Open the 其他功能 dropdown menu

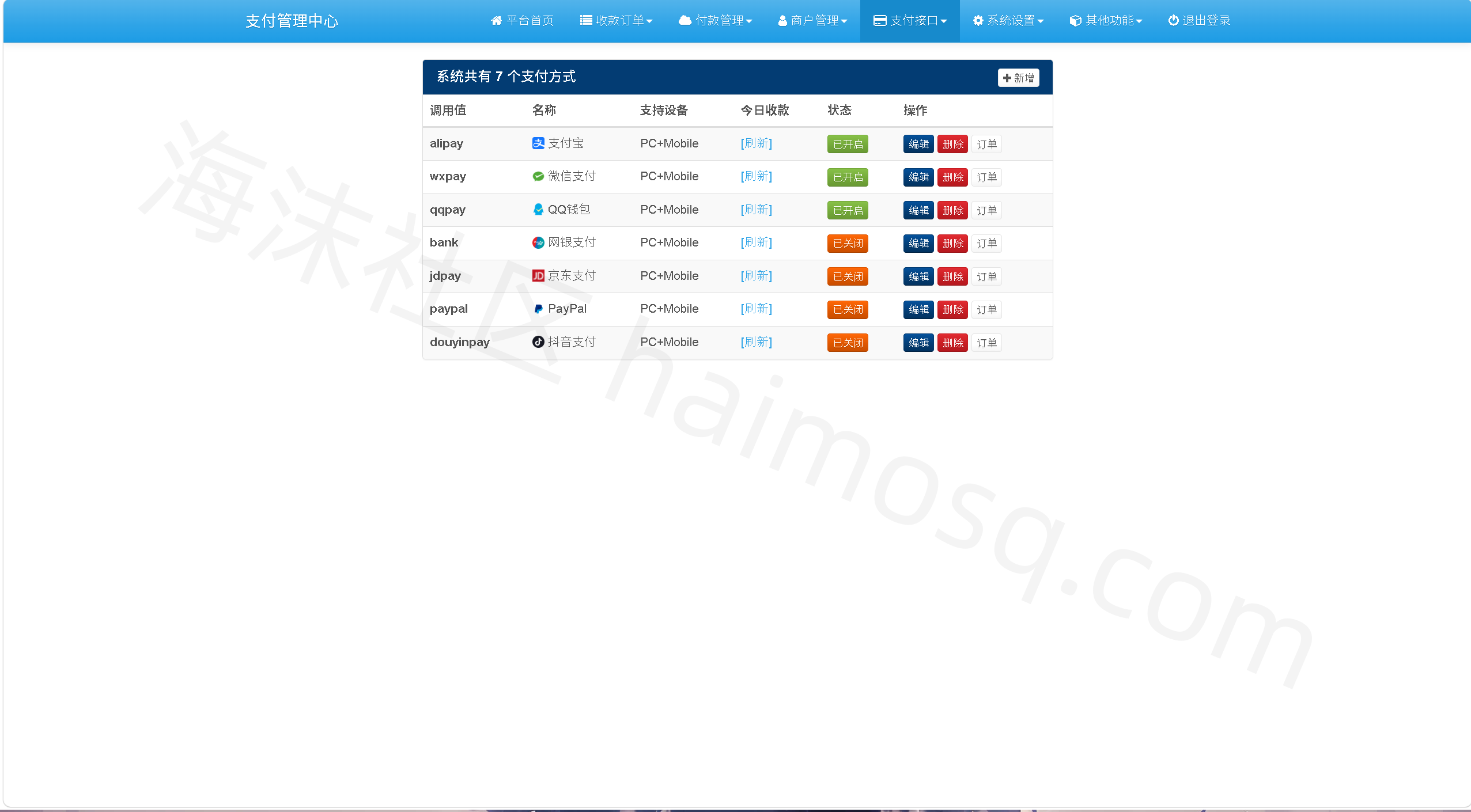pos(1106,21)
